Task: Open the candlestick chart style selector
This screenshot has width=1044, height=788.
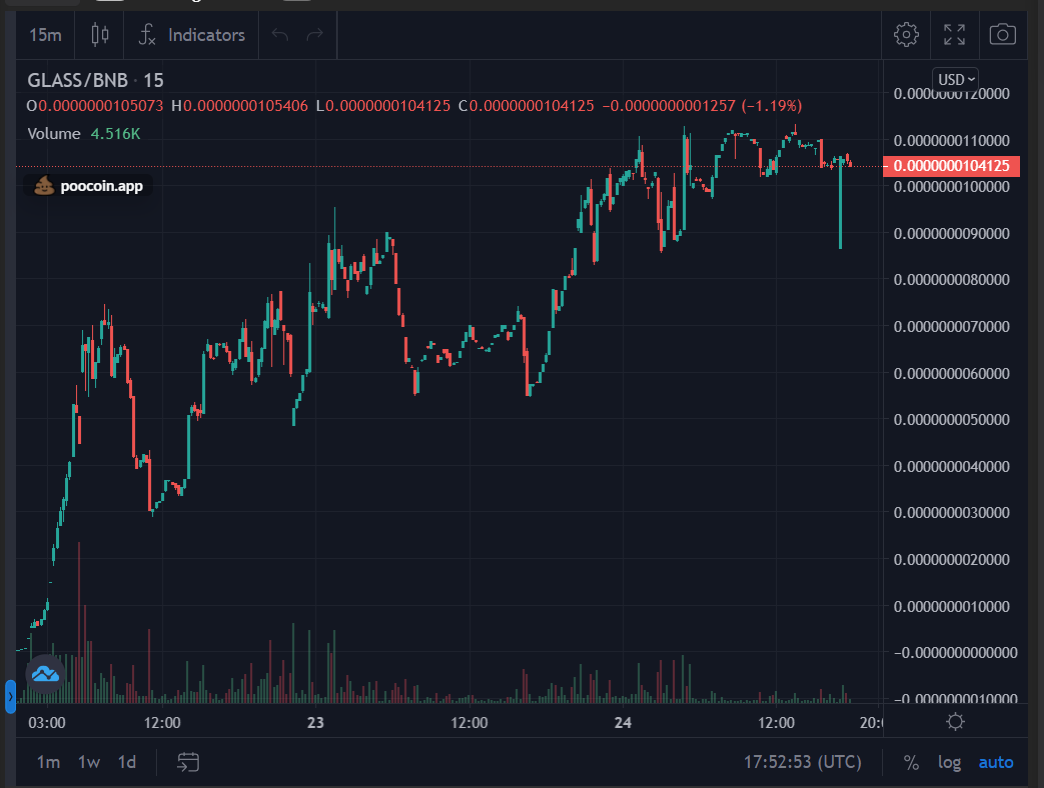Action: click(x=100, y=35)
